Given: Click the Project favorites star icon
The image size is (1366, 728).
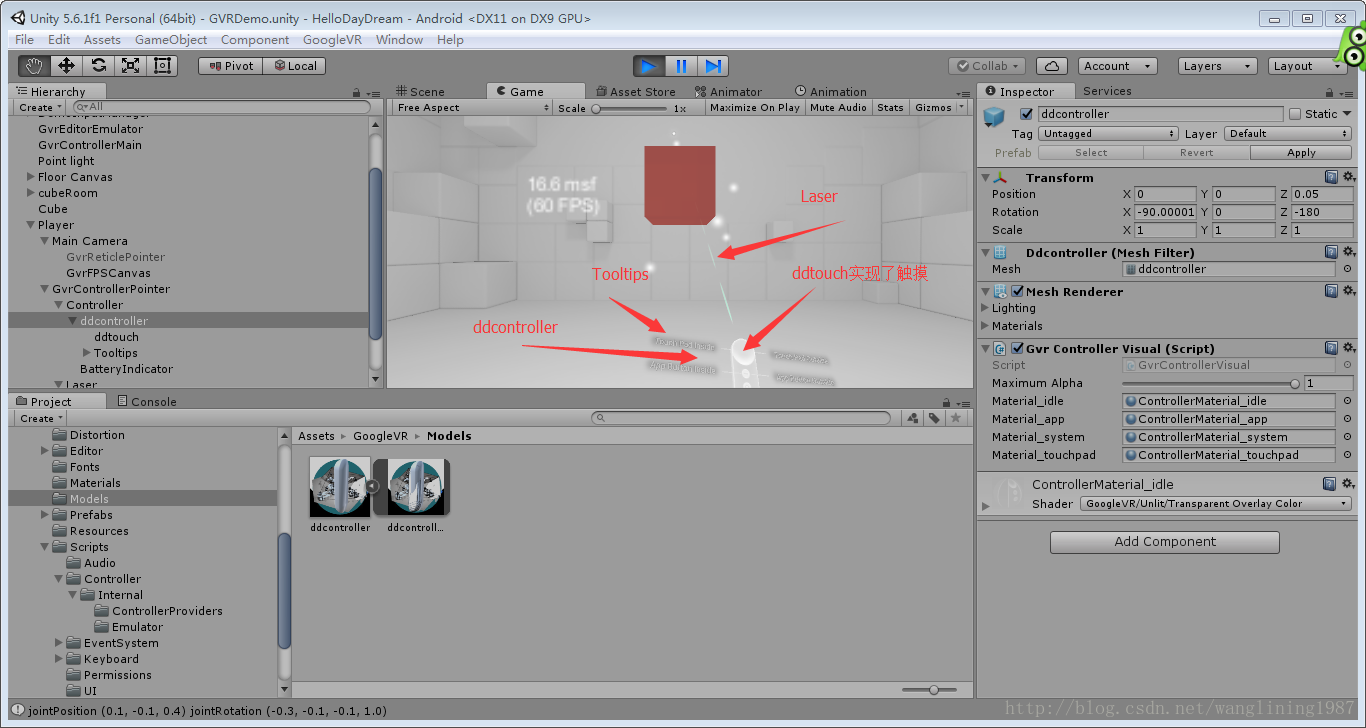Looking at the screenshot, I should (x=956, y=418).
